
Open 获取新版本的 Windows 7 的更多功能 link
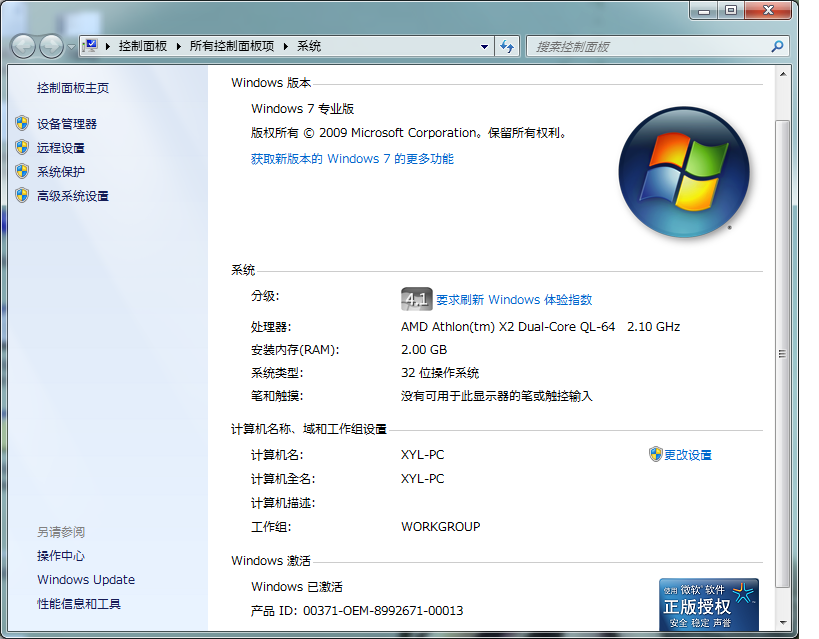coord(352,159)
